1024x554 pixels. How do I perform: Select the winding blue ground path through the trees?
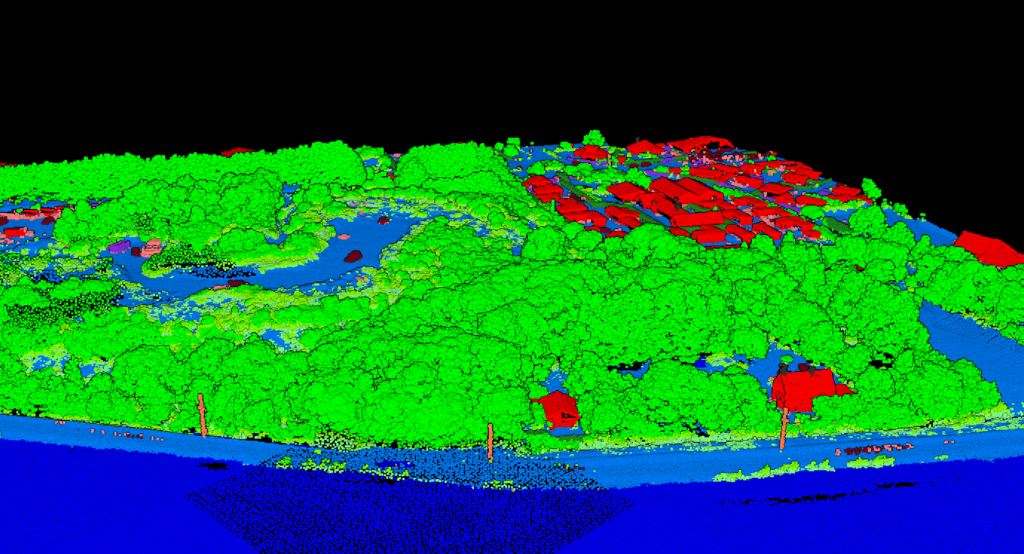300,268
